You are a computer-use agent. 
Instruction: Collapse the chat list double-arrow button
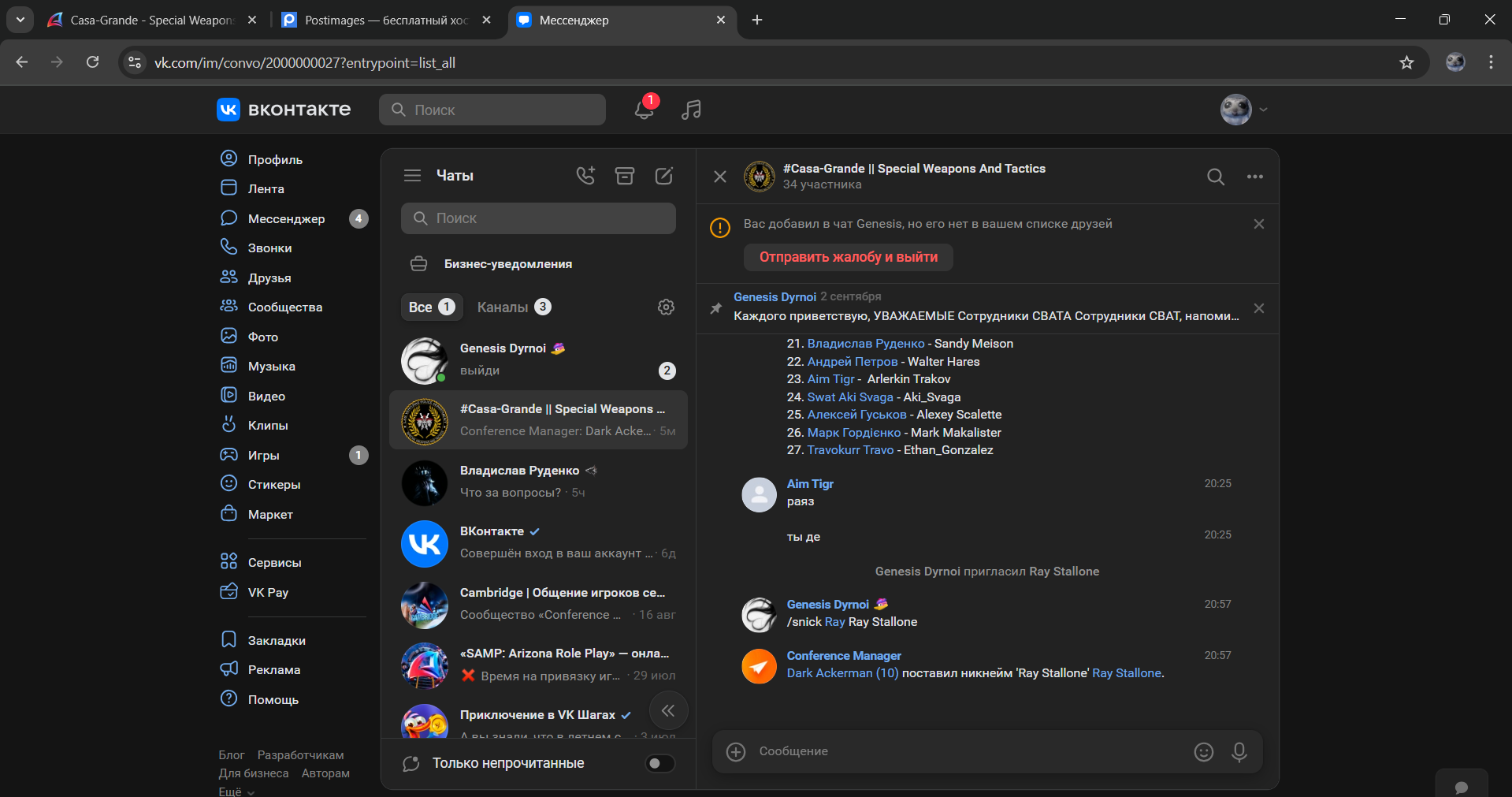point(668,711)
